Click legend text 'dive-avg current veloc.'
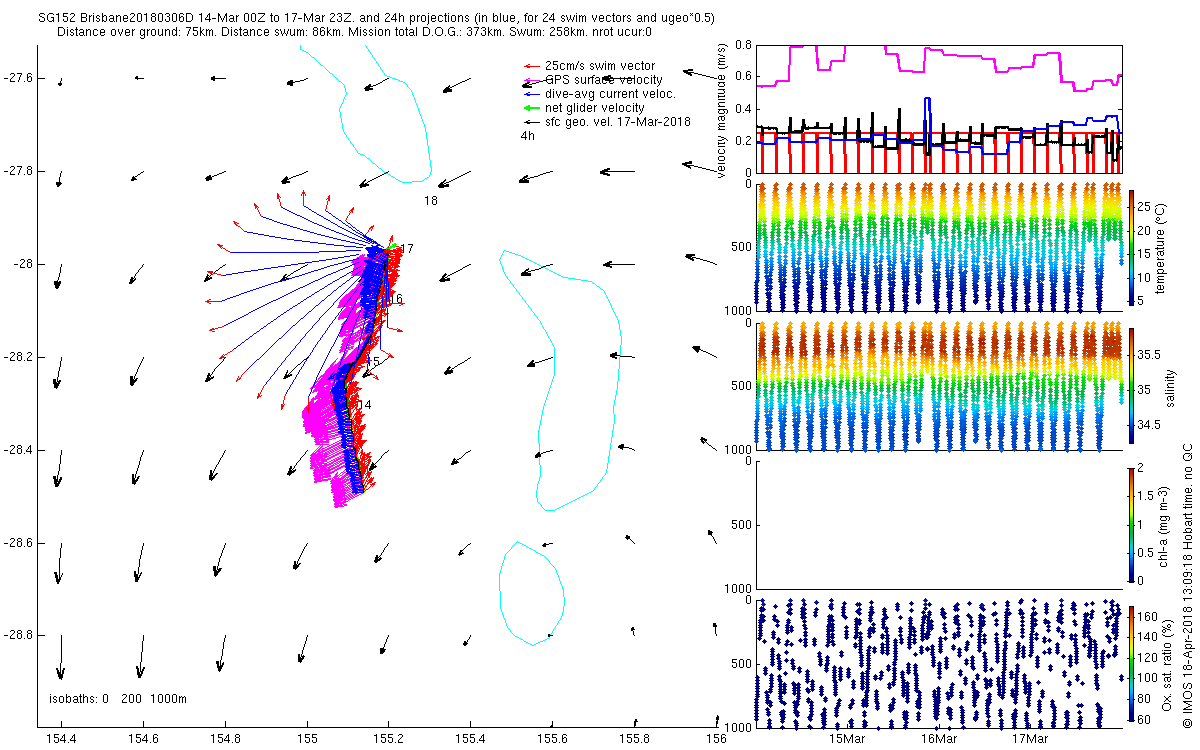 pos(611,94)
